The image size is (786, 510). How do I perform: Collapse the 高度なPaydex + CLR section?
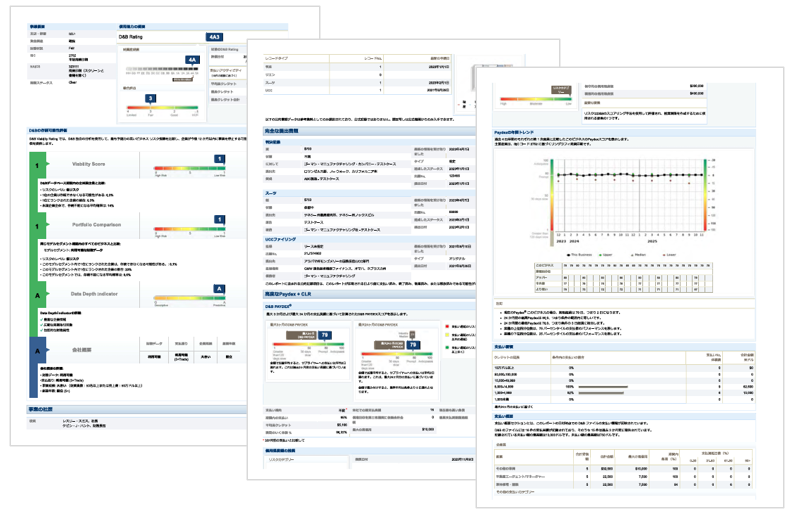click(x=286, y=294)
